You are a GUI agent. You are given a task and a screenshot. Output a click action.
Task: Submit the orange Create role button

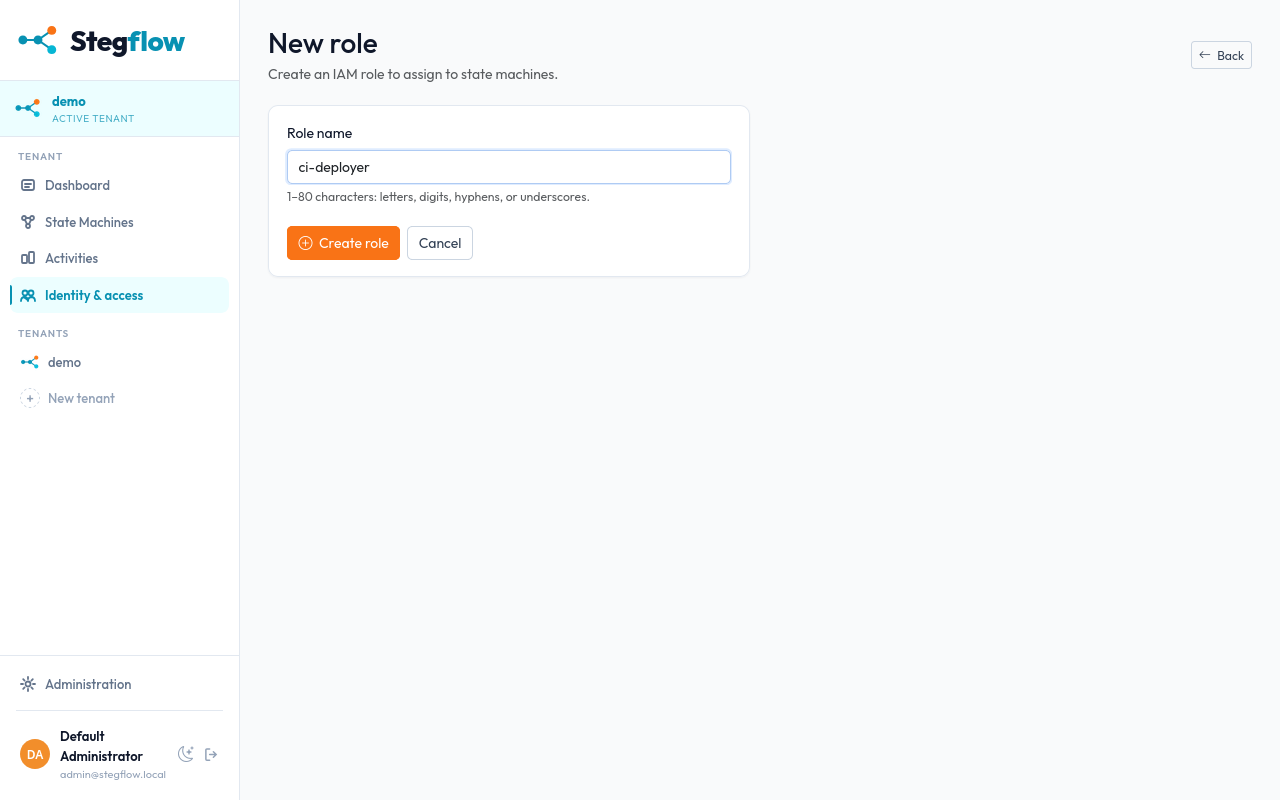click(343, 243)
